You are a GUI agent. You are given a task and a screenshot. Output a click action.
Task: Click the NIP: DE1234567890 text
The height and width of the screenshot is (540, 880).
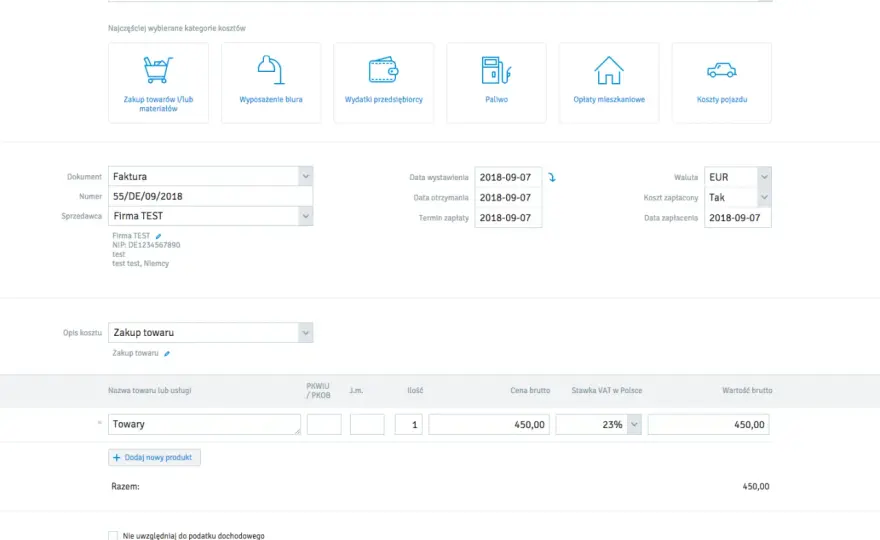pyautogui.click(x=146, y=245)
